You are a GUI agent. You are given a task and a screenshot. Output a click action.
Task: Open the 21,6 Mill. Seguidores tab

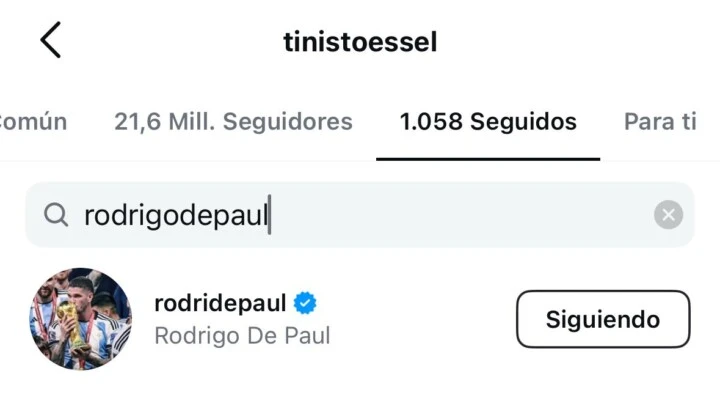(233, 122)
